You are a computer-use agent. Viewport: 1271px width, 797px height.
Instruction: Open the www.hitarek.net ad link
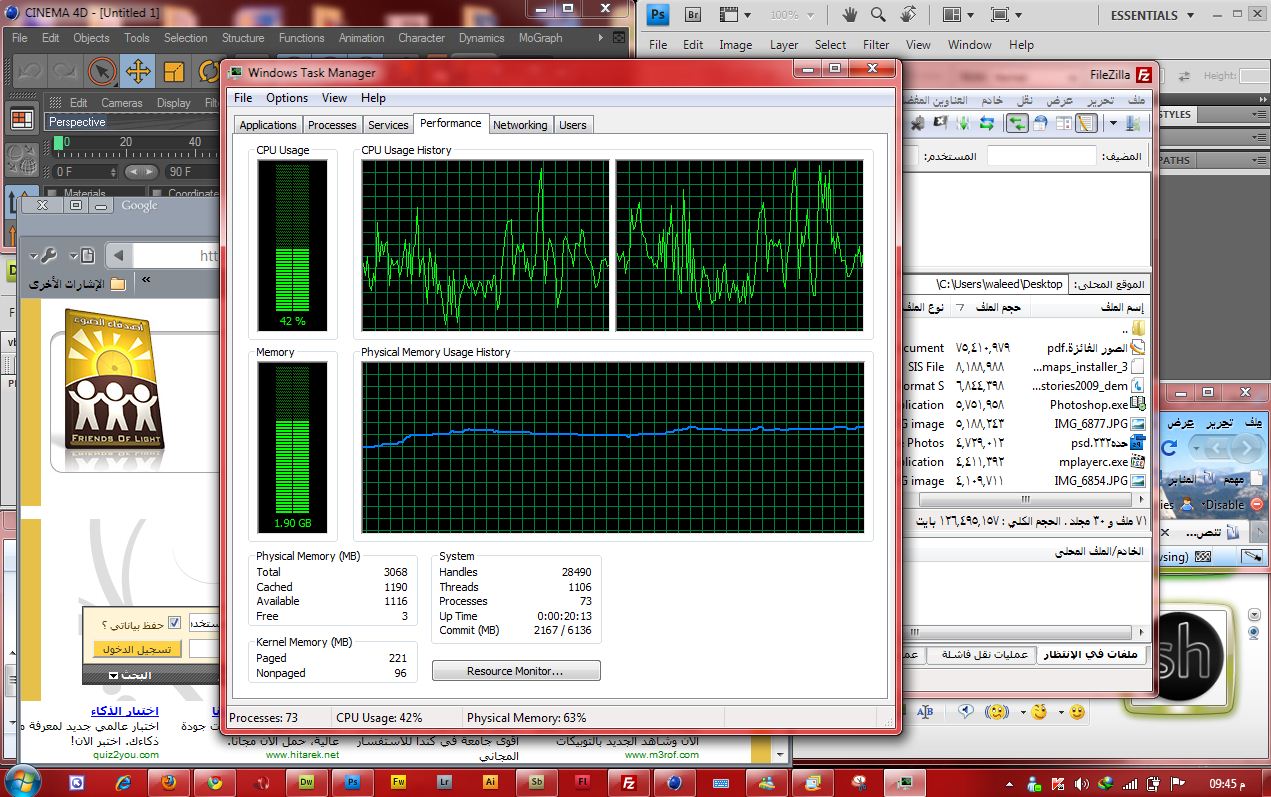pos(304,755)
